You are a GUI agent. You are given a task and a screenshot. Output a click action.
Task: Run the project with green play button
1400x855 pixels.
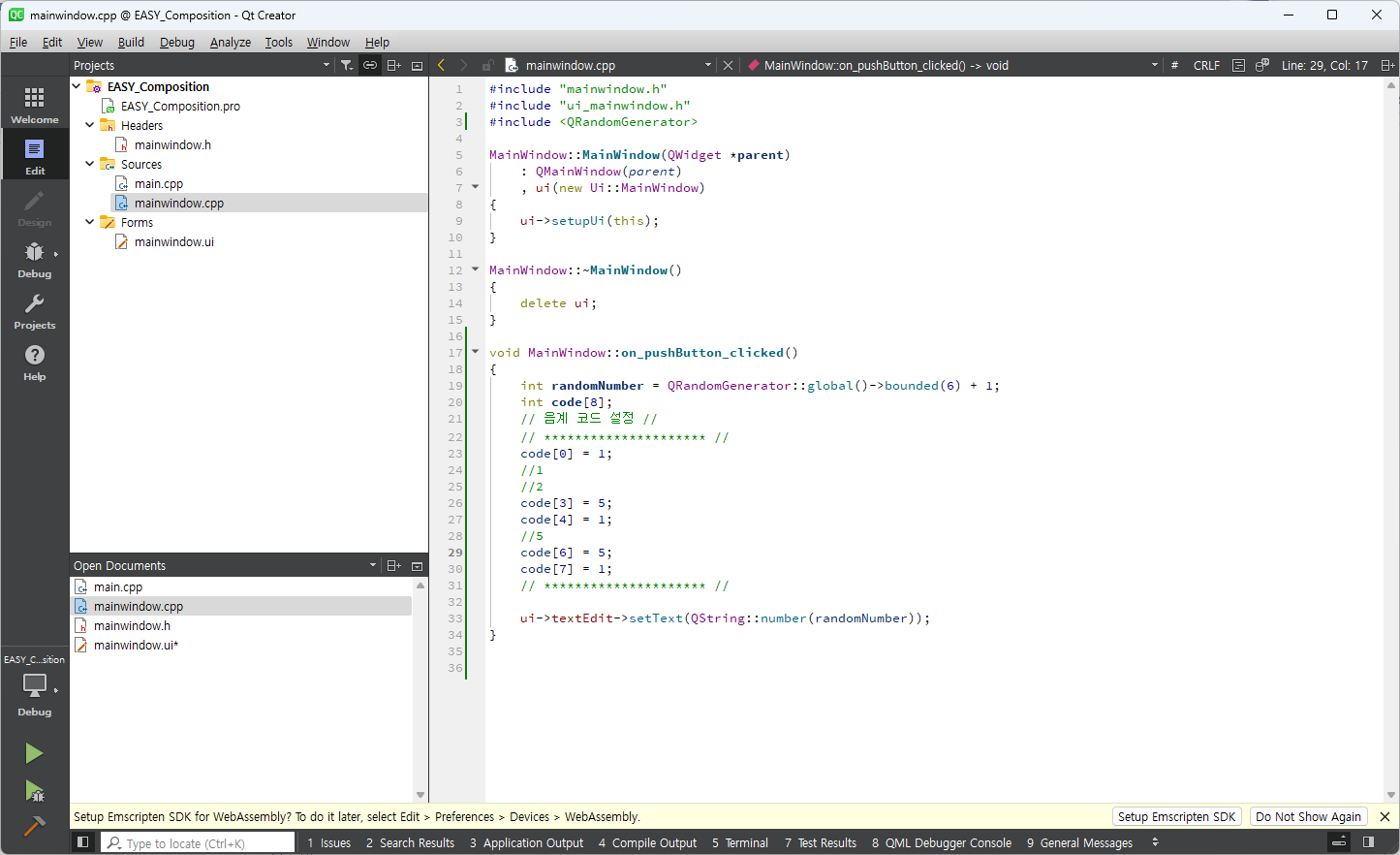click(x=34, y=753)
